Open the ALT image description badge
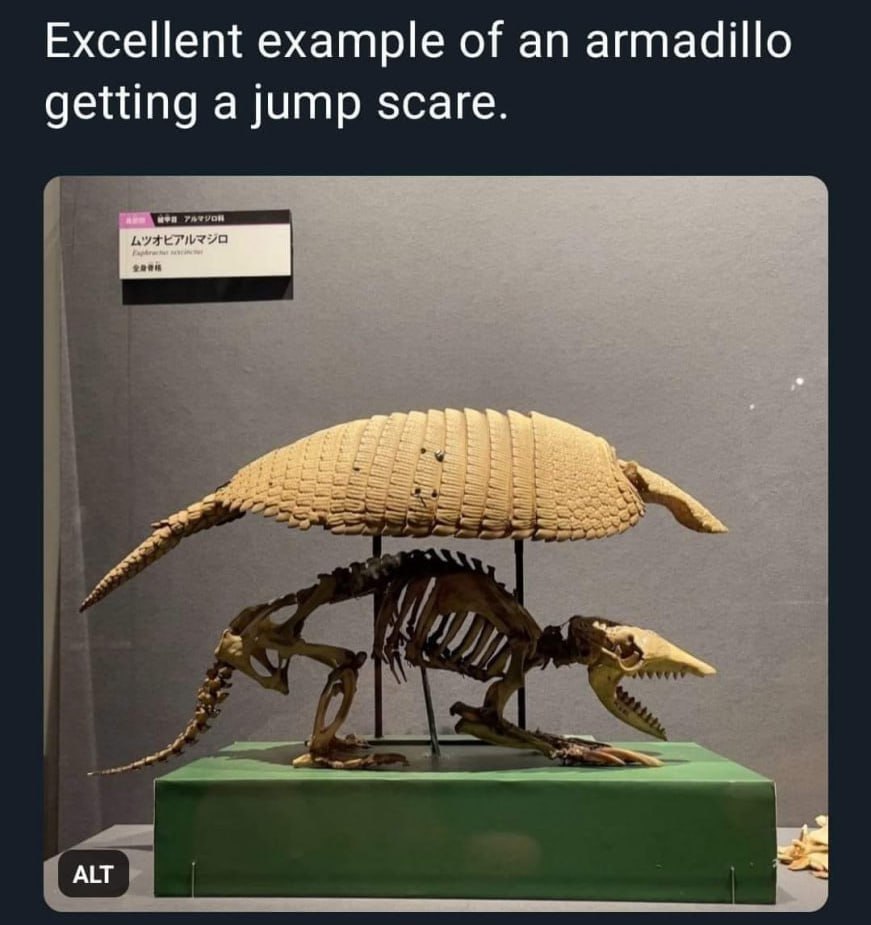 (x=93, y=874)
